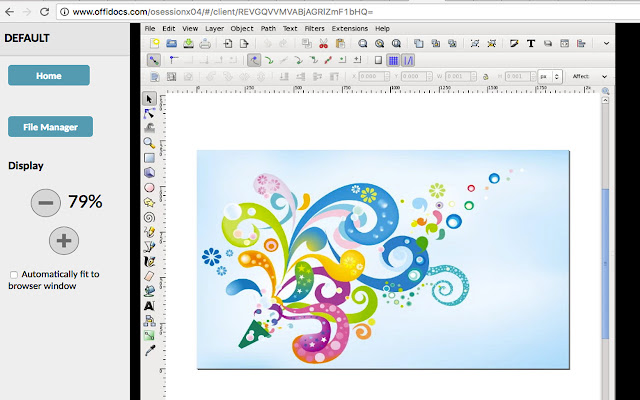This screenshot has height=400, width=640.
Task: Zoom to fit page icon
Action: coord(396,43)
